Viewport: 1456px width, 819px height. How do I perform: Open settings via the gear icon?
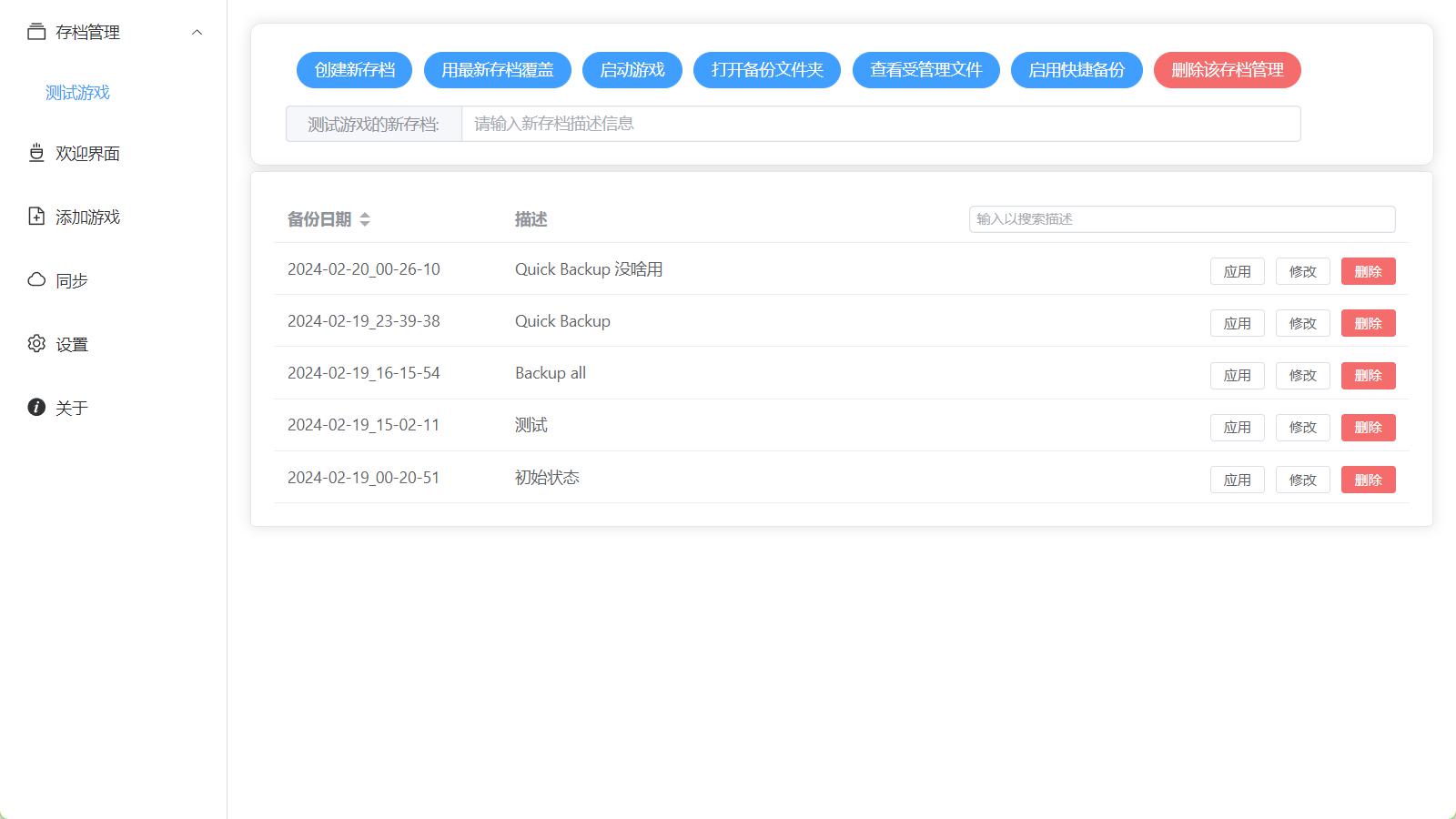click(36, 344)
